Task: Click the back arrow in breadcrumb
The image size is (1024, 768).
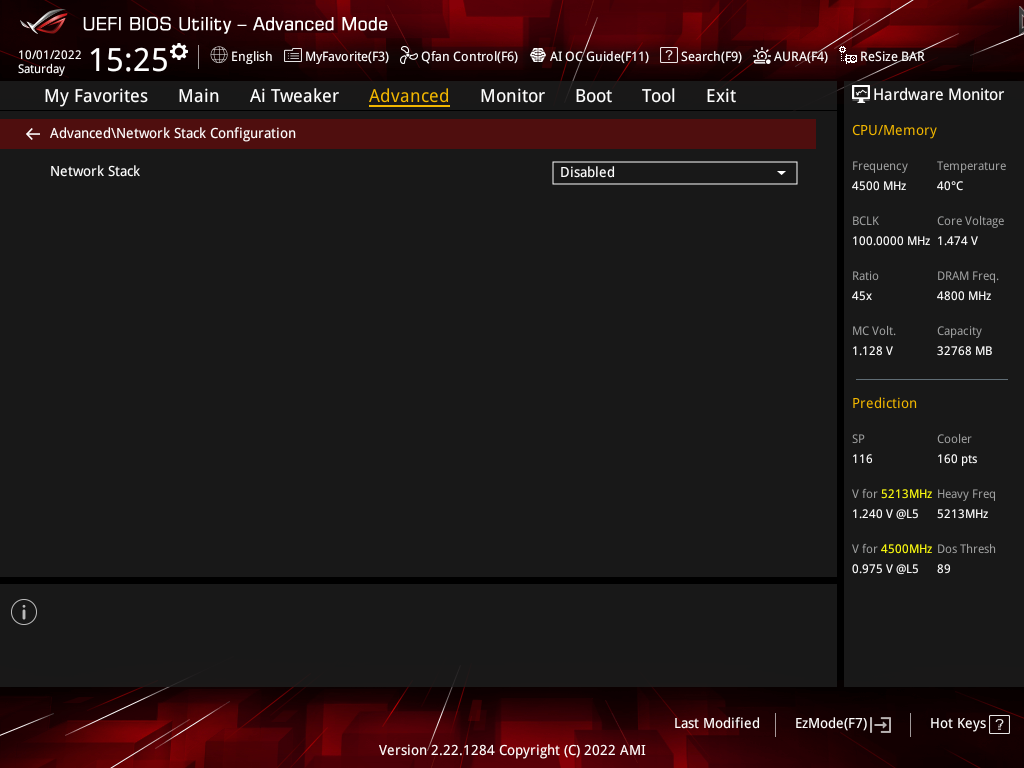Action: pos(33,134)
